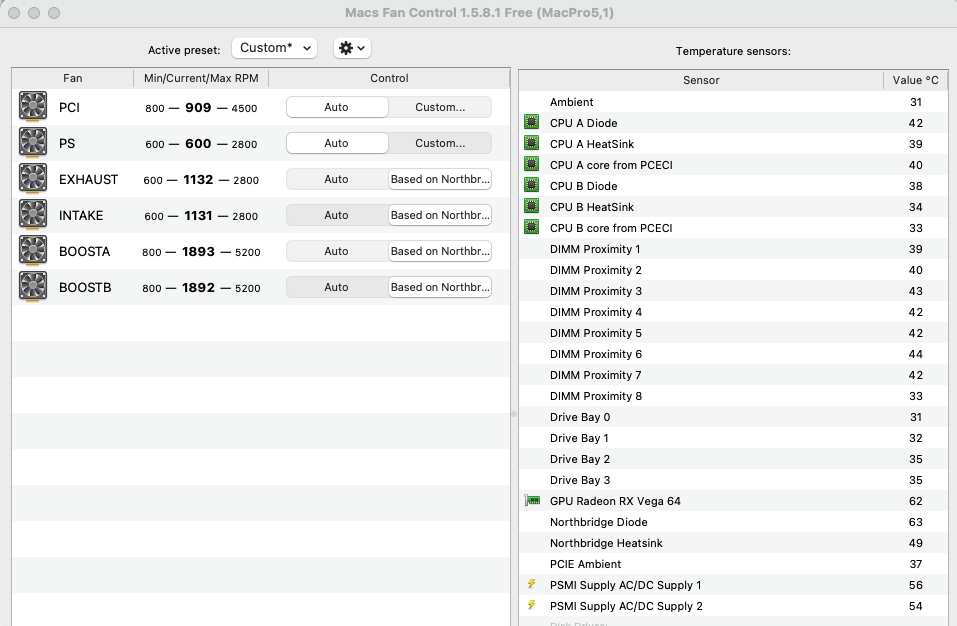Click the BOOSTB fan icon
Screen dimensions: 957x626
click(33, 287)
